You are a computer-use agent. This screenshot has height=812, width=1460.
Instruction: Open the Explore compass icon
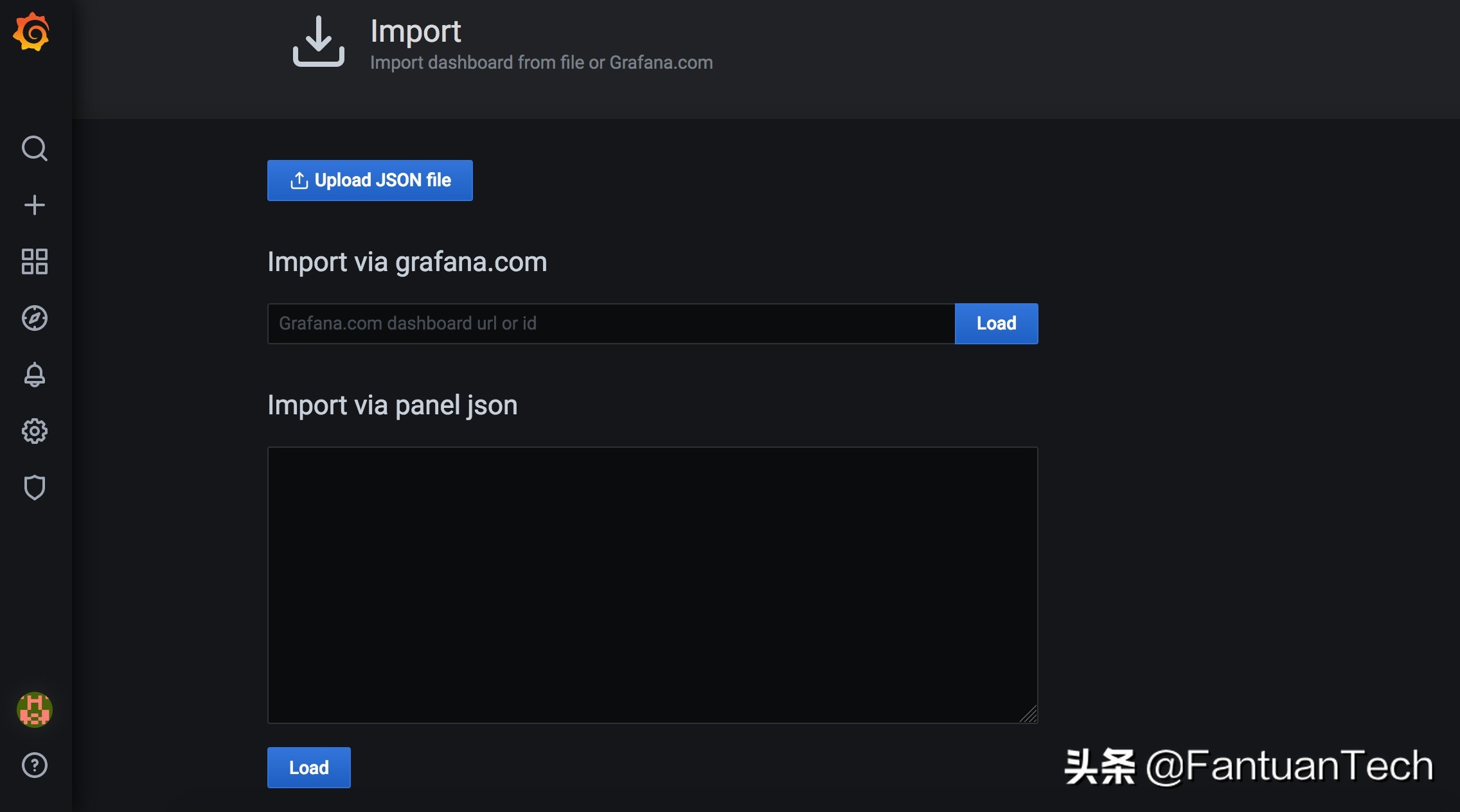(34, 318)
